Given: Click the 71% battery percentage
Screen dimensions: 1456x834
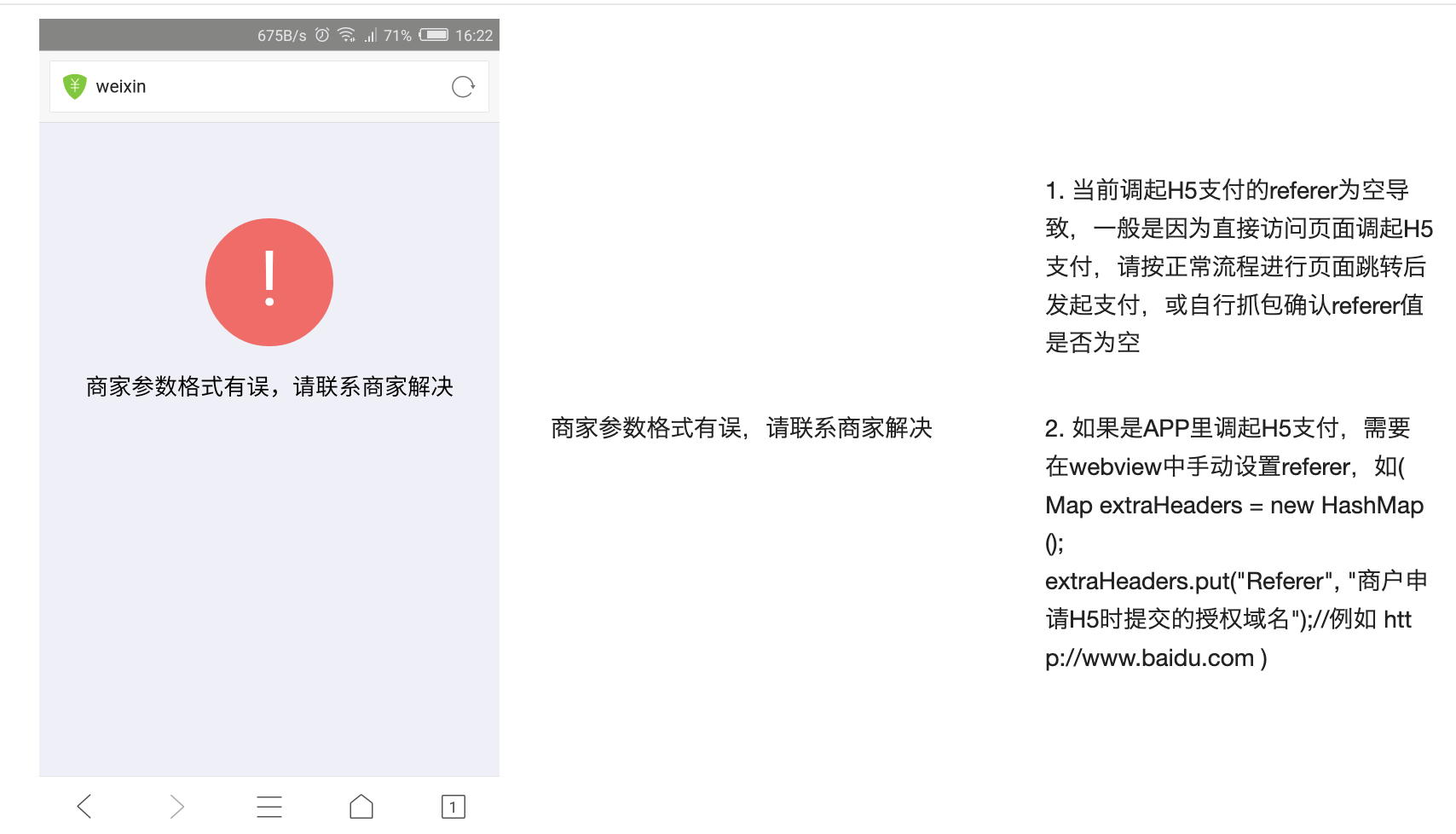Looking at the screenshot, I should point(397,35).
